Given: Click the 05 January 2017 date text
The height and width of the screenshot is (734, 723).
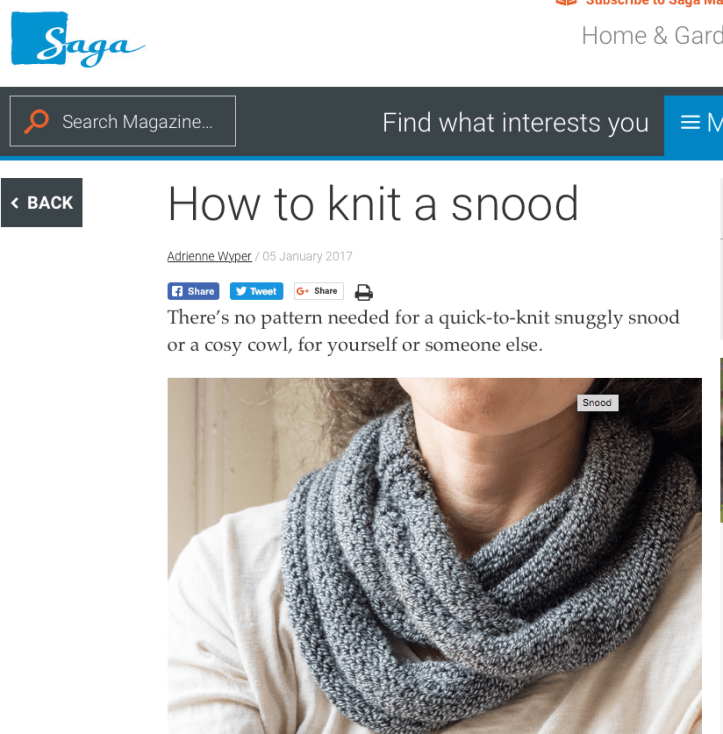Looking at the screenshot, I should point(307,256).
